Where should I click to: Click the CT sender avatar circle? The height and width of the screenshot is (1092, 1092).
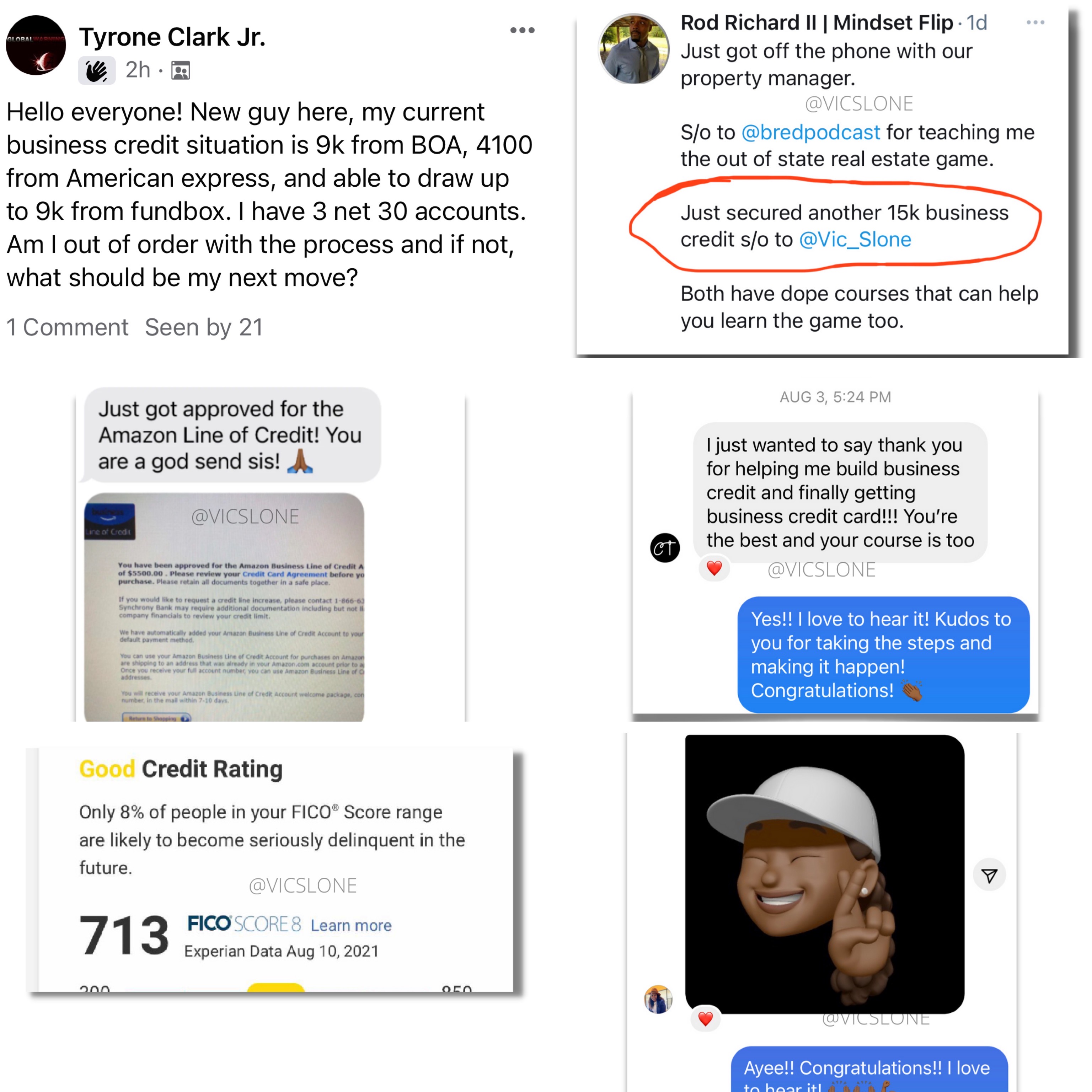click(x=665, y=548)
